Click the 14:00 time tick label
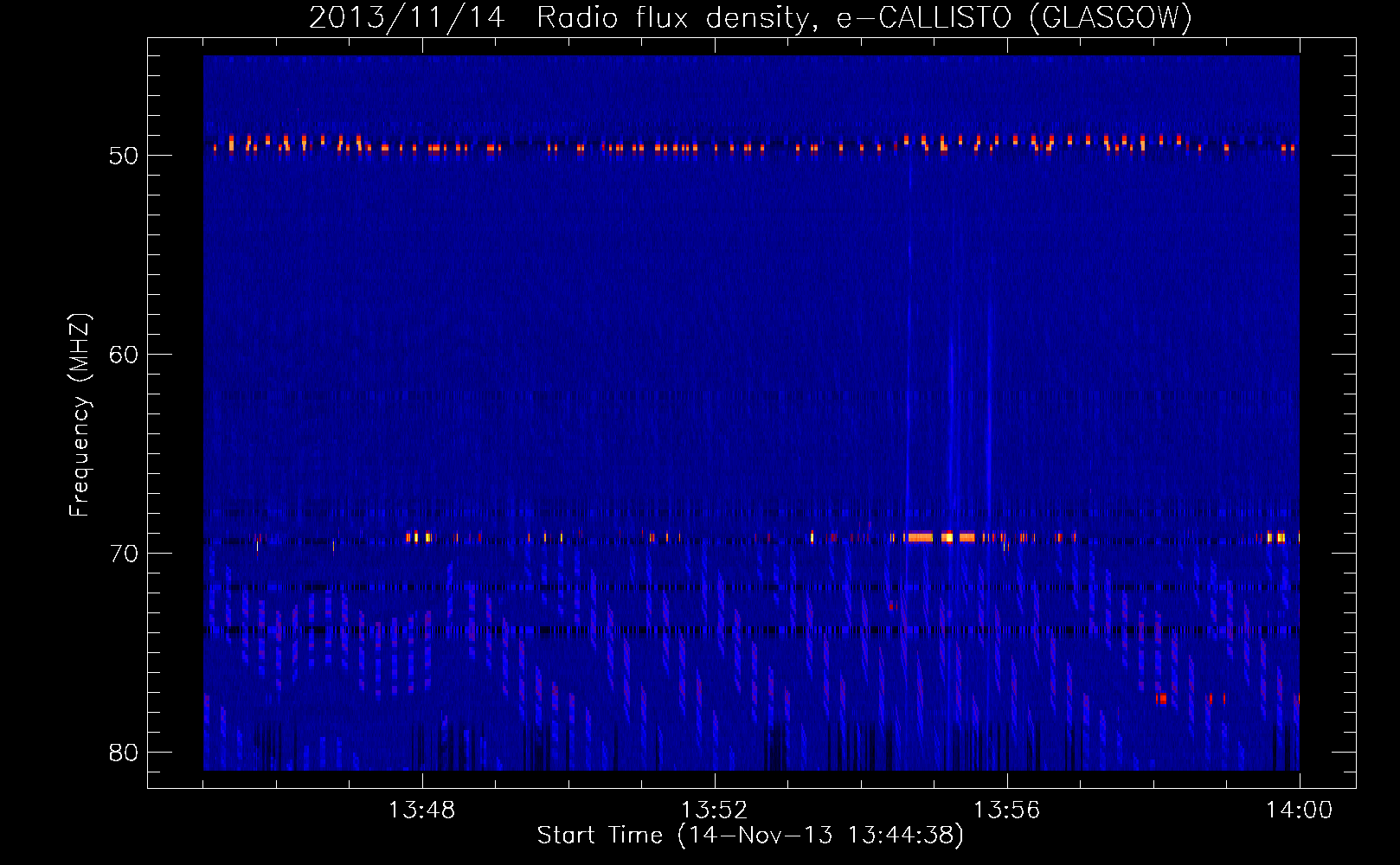The image size is (1400, 865). 1299,811
